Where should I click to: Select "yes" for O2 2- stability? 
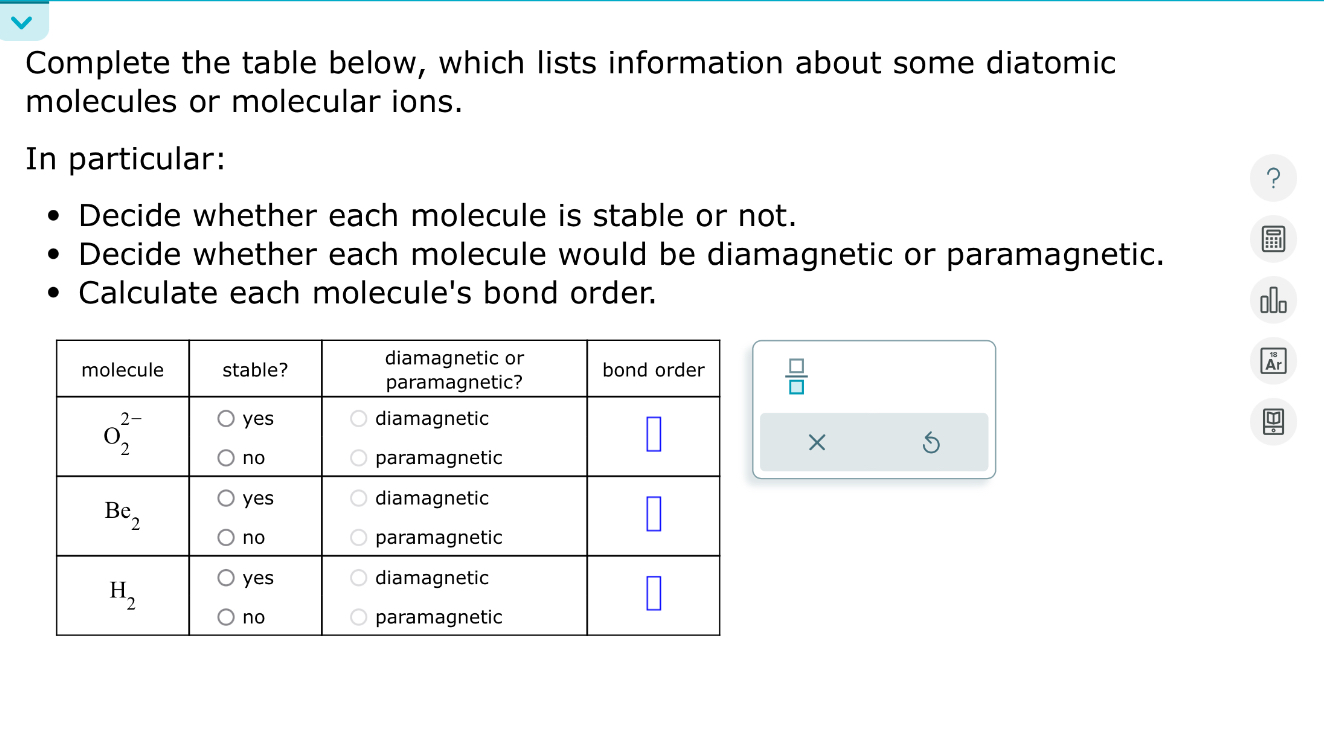(225, 418)
